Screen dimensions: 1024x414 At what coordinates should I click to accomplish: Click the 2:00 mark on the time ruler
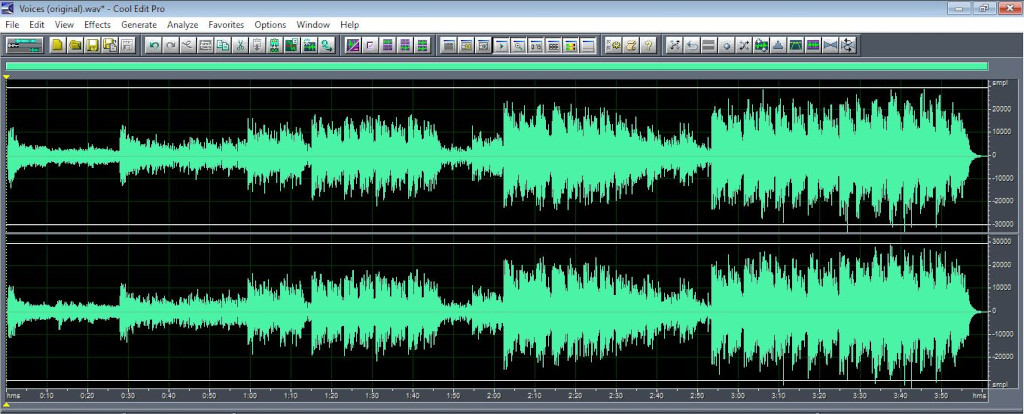(x=494, y=395)
